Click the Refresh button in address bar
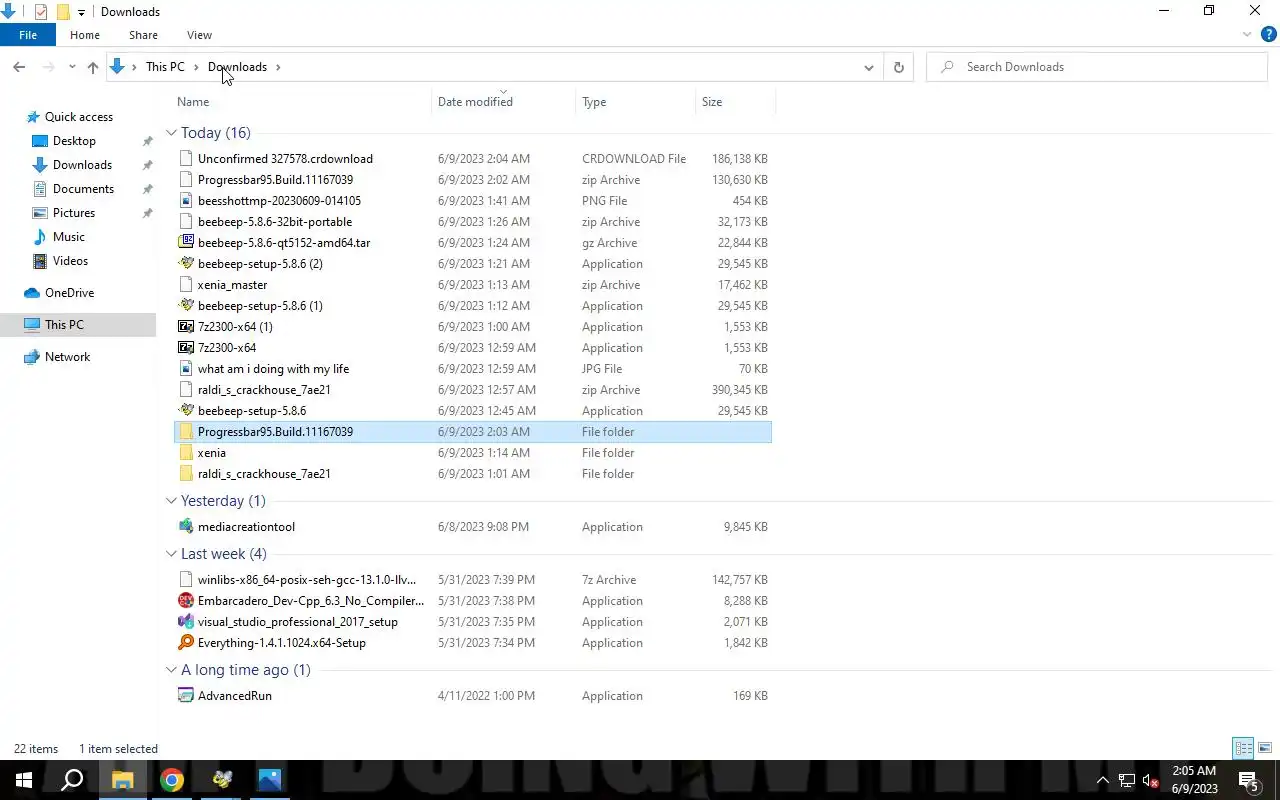The width and height of the screenshot is (1280, 800). coord(898,67)
